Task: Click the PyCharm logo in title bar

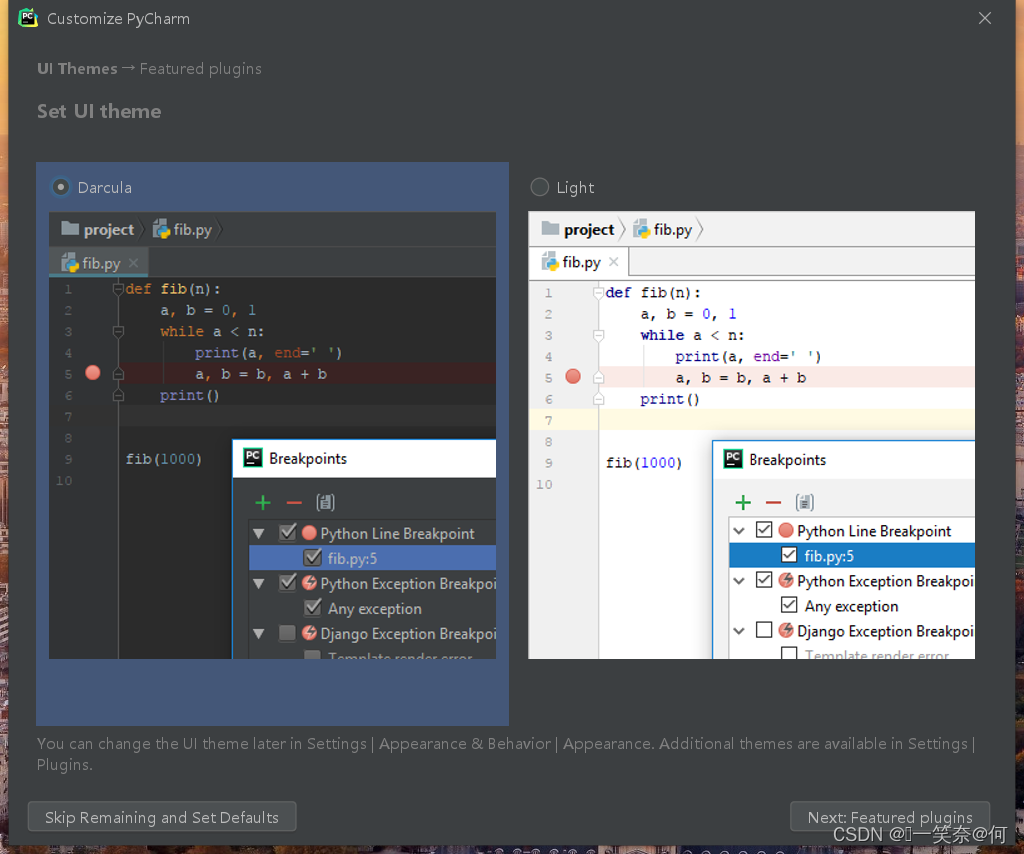Action: (28, 18)
